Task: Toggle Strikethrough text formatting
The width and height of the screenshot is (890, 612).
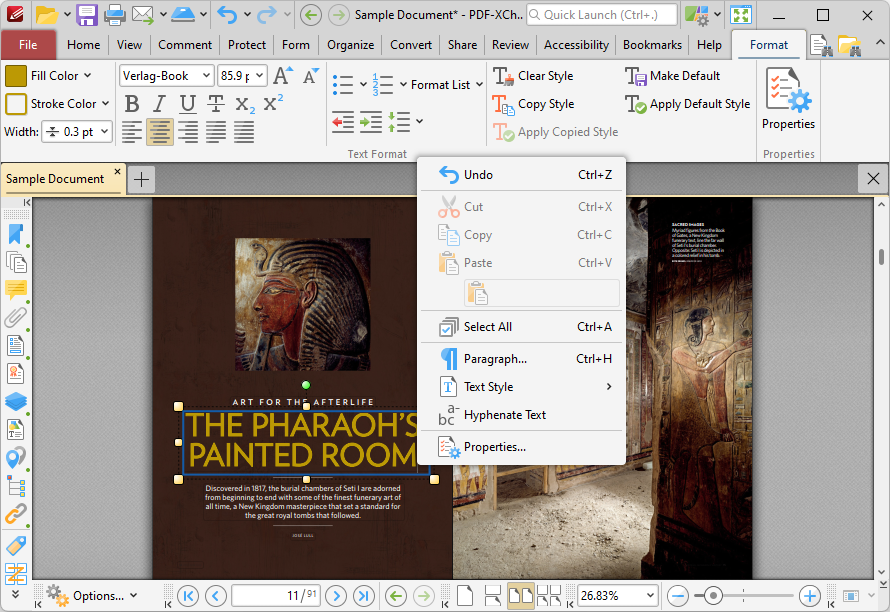Action: click(x=216, y=104)
